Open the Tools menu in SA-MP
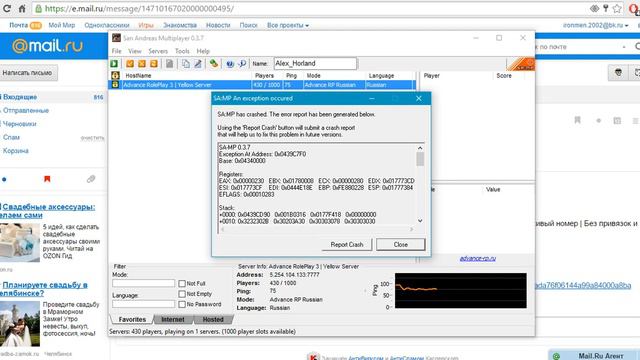 [x=182, y=51]
